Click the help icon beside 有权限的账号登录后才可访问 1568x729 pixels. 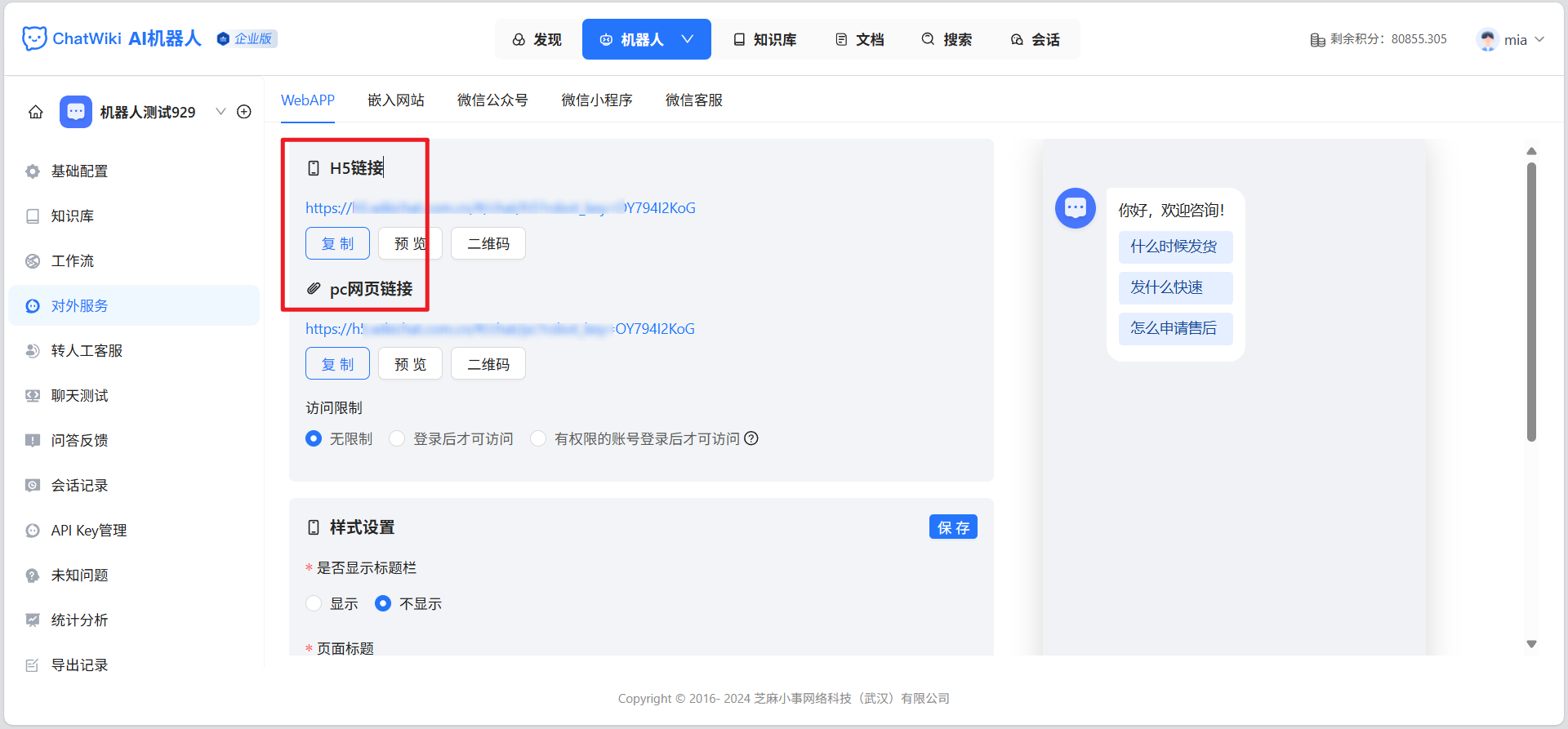(751, 438)
